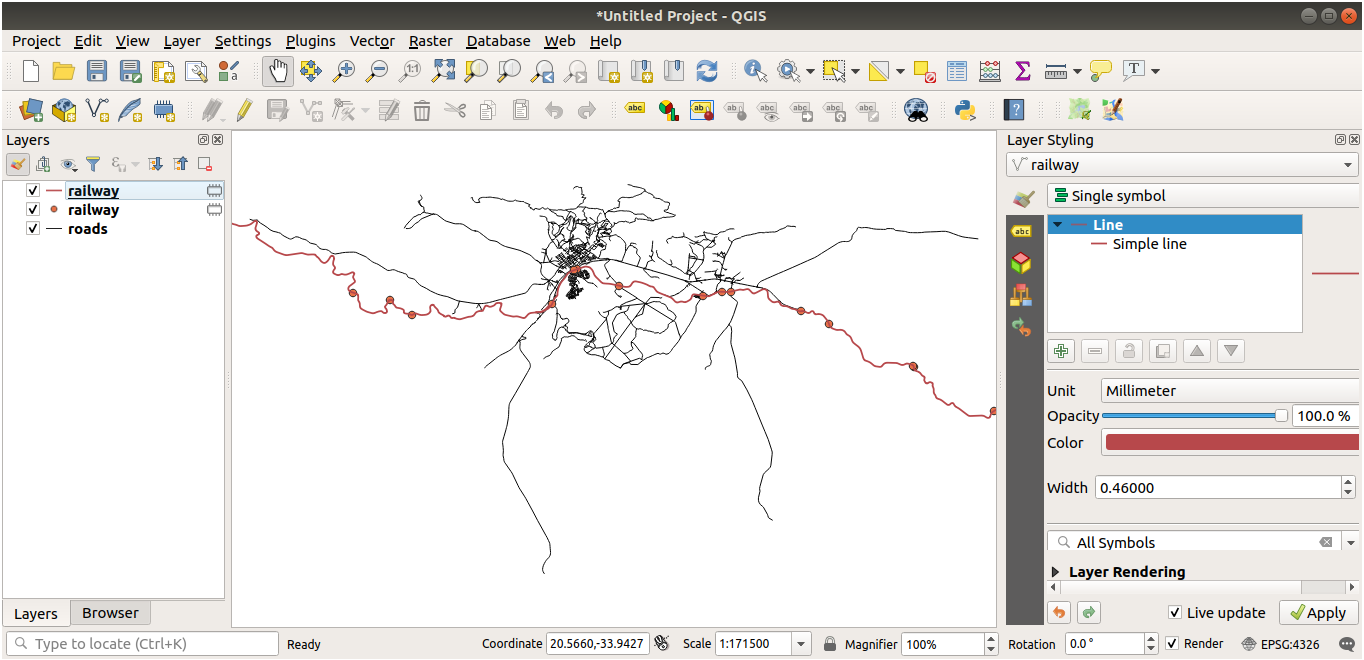The width and height of the screenshot is (1364, 660).
Task: Open the Field Calculator (abacus) icon
Action: point(990,71)
